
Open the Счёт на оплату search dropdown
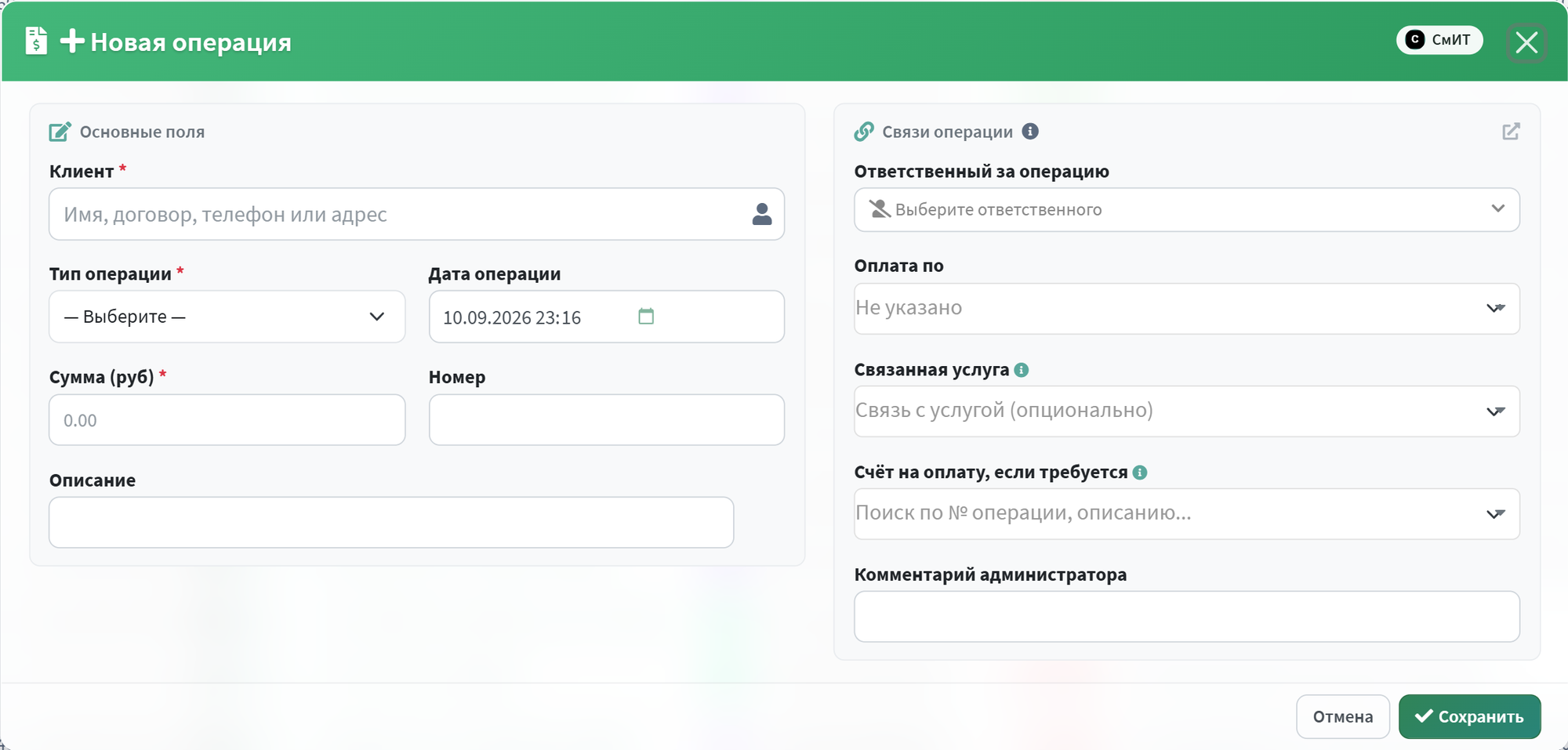click(x=1186, y=513)
